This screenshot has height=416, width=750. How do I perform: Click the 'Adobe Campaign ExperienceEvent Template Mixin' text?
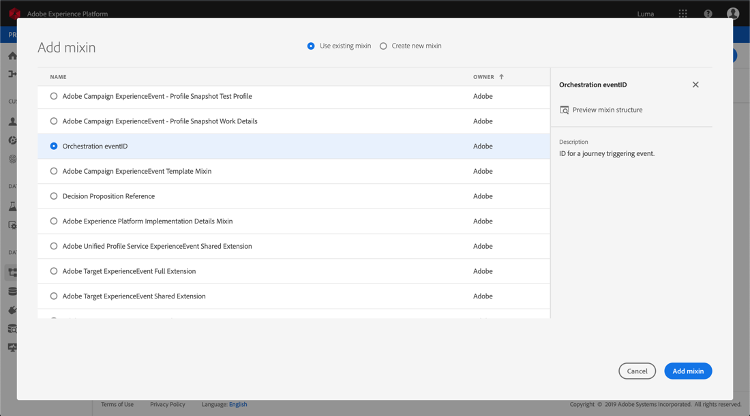[x=137, y=171]
